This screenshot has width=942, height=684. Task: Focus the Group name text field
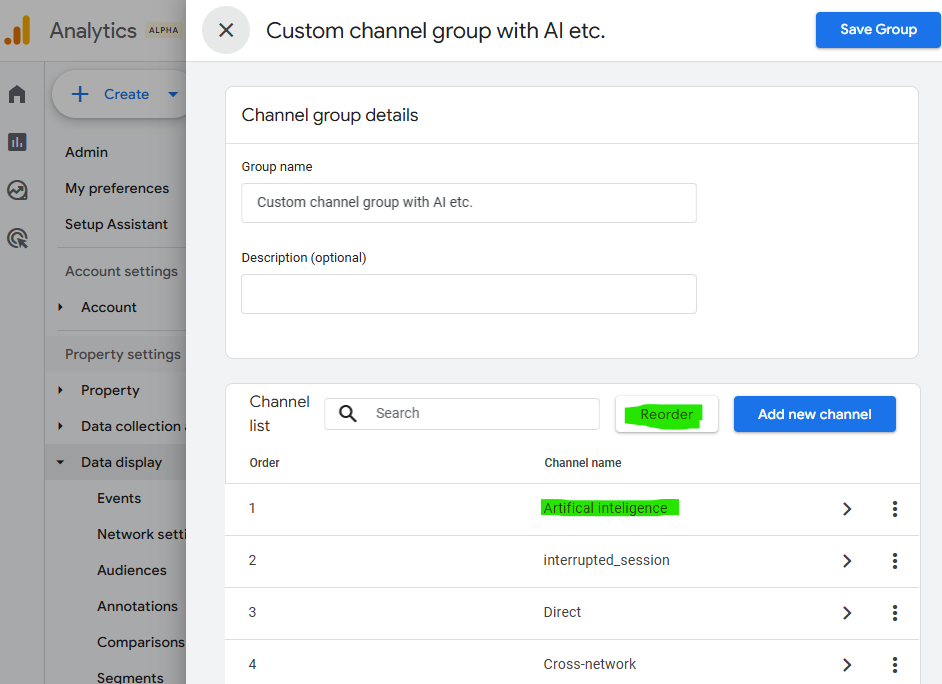click(468, 202)
